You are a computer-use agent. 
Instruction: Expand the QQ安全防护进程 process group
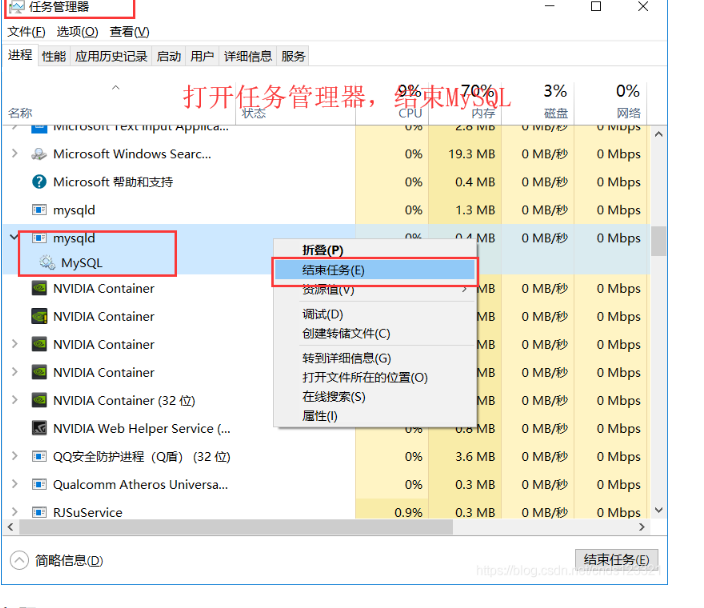14,456
